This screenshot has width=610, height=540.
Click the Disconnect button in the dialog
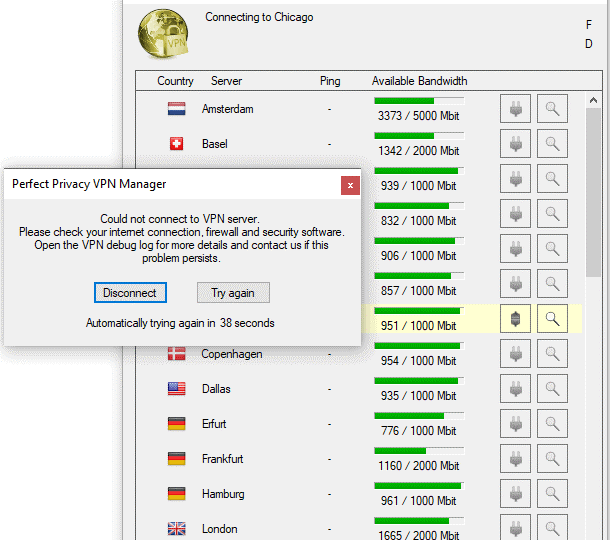(130, 293)
